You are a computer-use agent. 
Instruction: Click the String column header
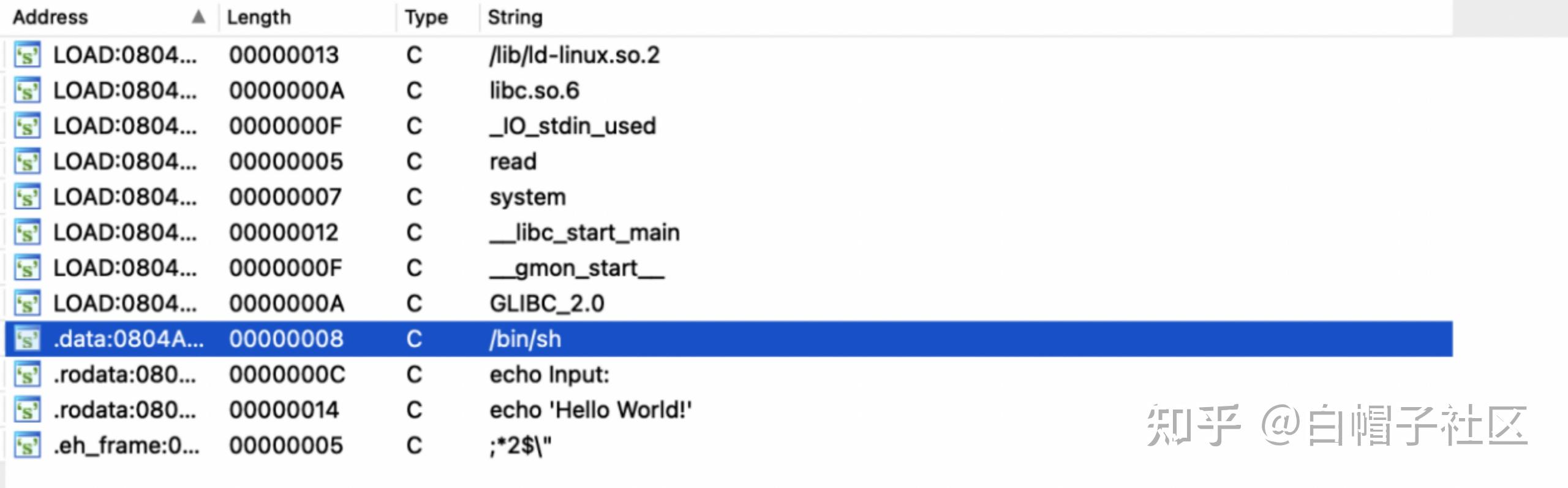coord(514,17)
